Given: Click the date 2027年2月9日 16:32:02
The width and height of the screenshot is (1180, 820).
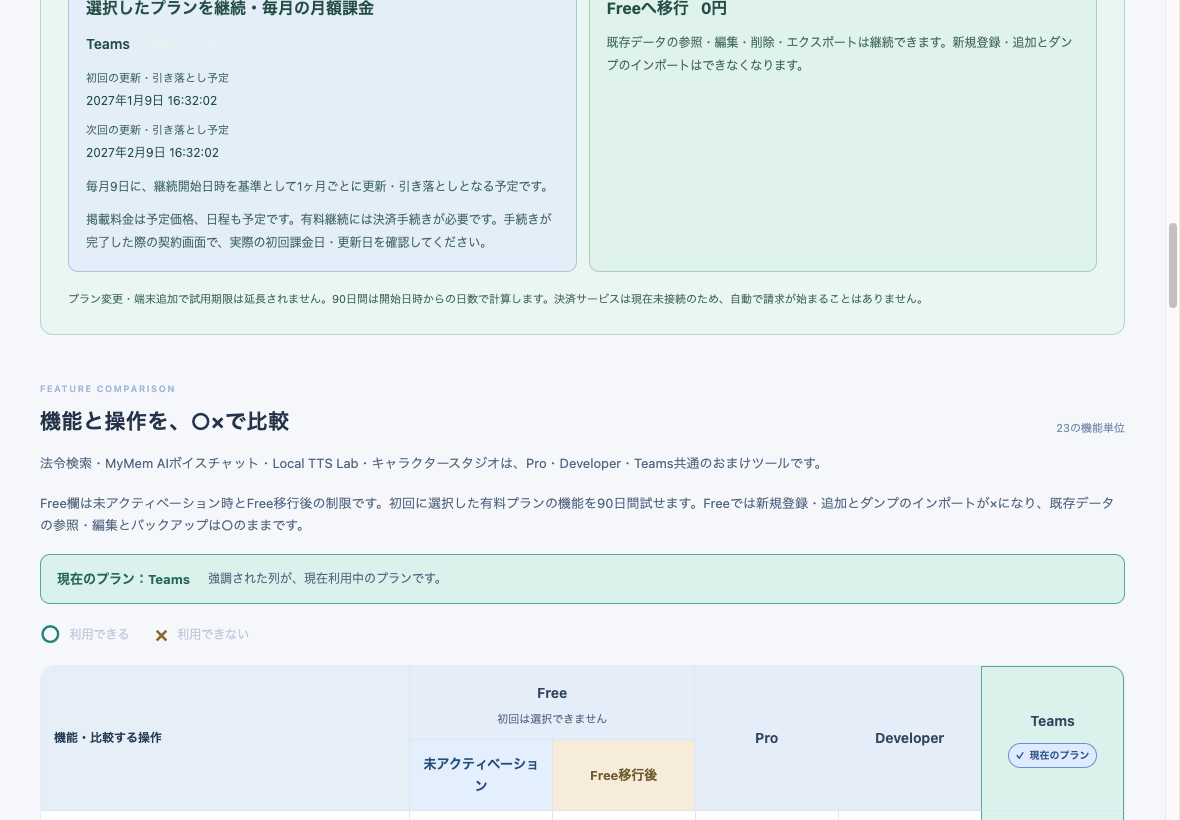Looking at the screenshot, I should click(x=152, y=153).
